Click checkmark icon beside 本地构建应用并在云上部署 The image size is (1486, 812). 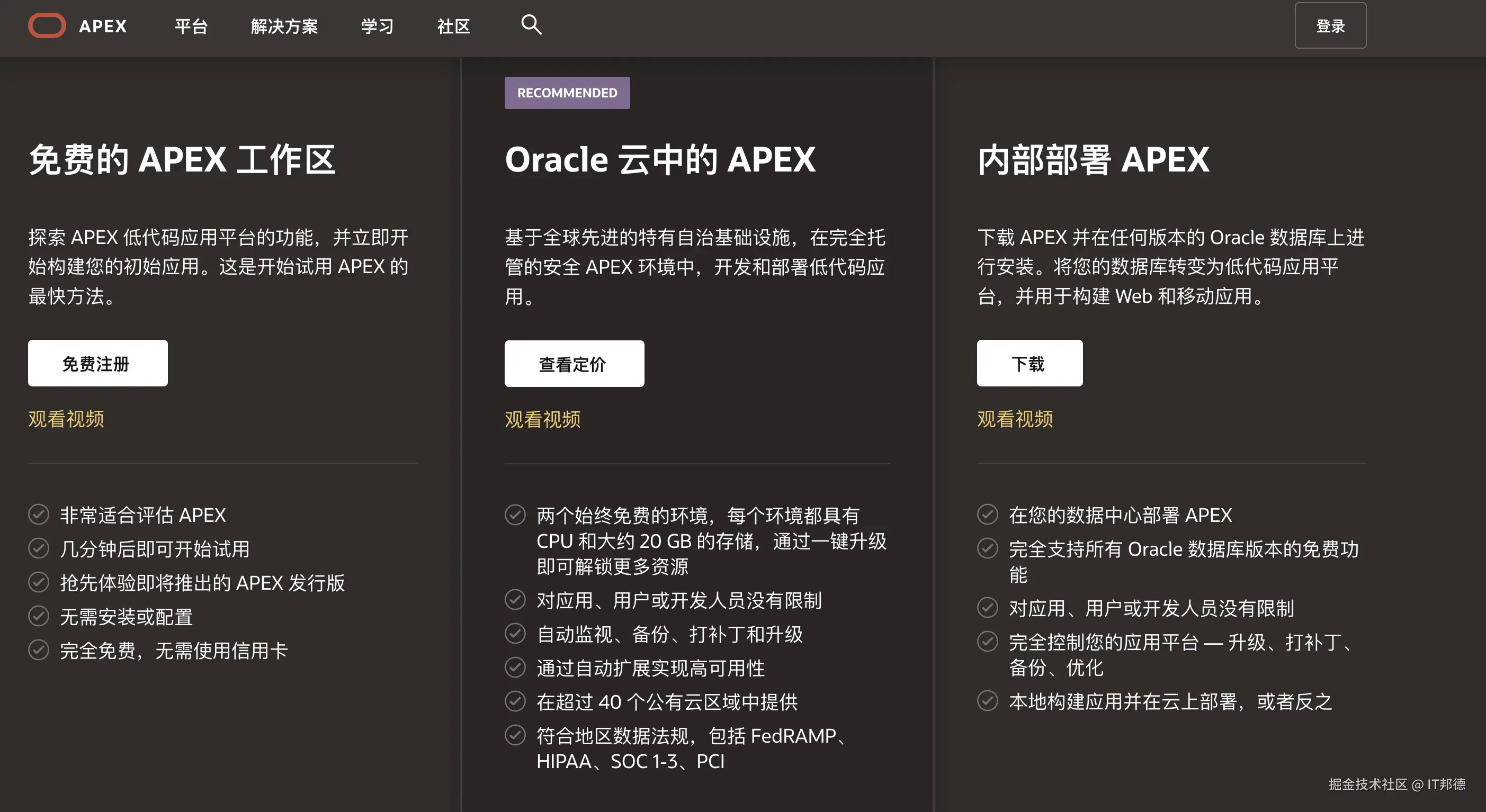tap(987, 701)
